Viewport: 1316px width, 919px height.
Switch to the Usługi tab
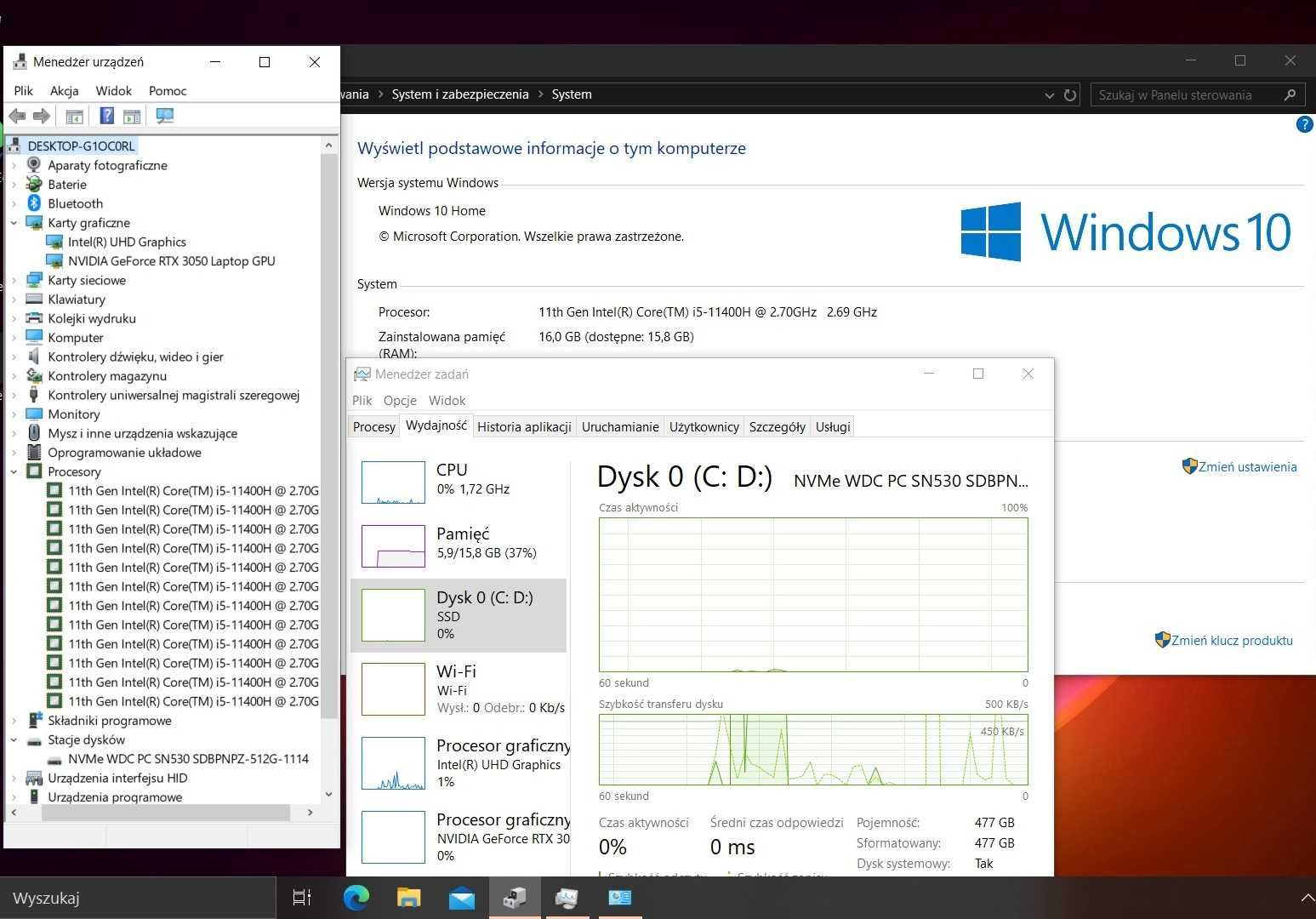tap(833, 427)
